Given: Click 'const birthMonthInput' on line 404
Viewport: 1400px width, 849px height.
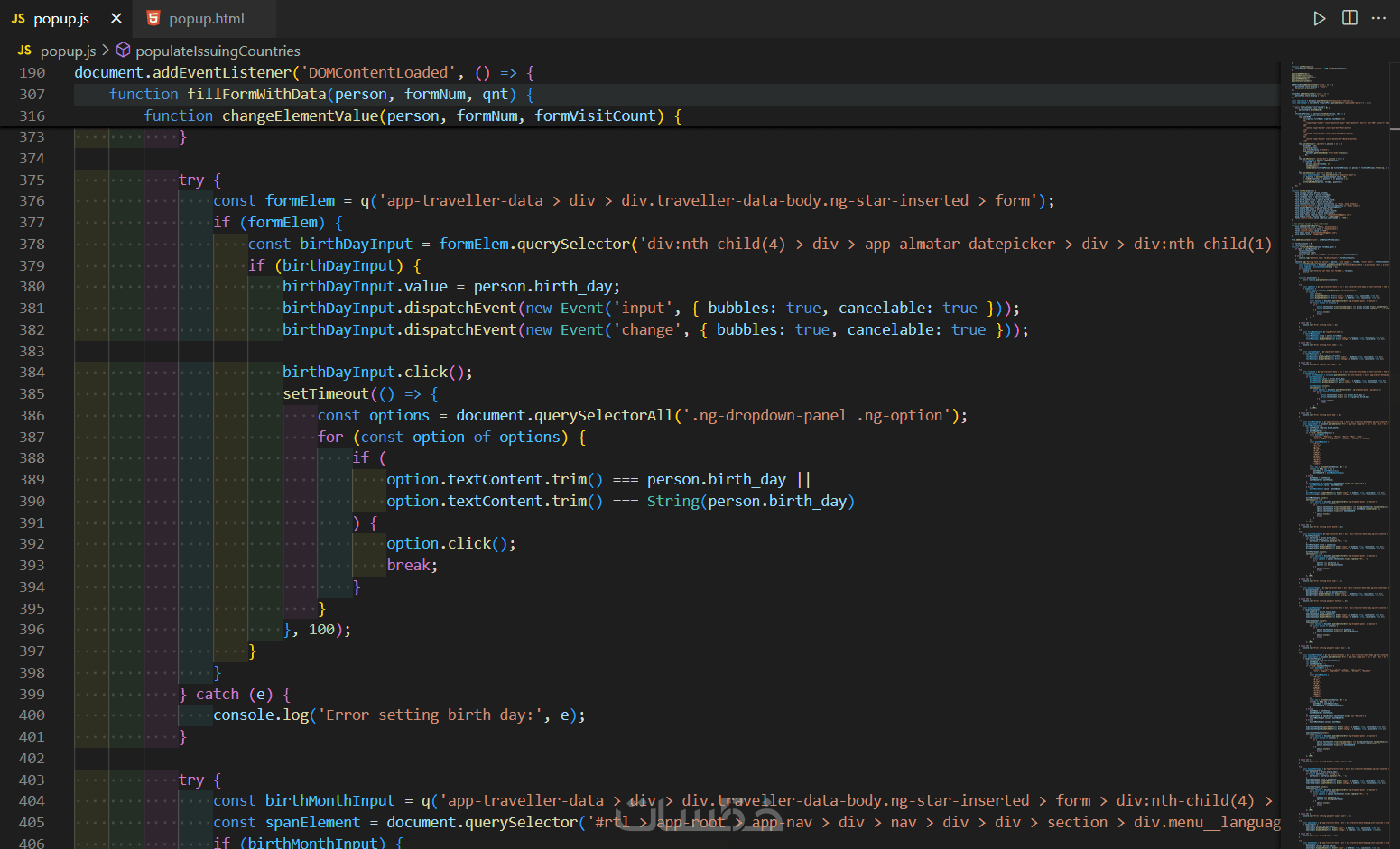Looking at the screenshot, I should pos(304,800).
